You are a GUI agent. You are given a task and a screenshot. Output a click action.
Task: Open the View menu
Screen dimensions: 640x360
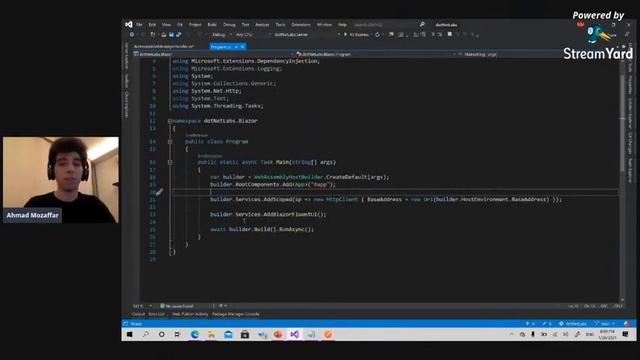click(x=166, y=25)
